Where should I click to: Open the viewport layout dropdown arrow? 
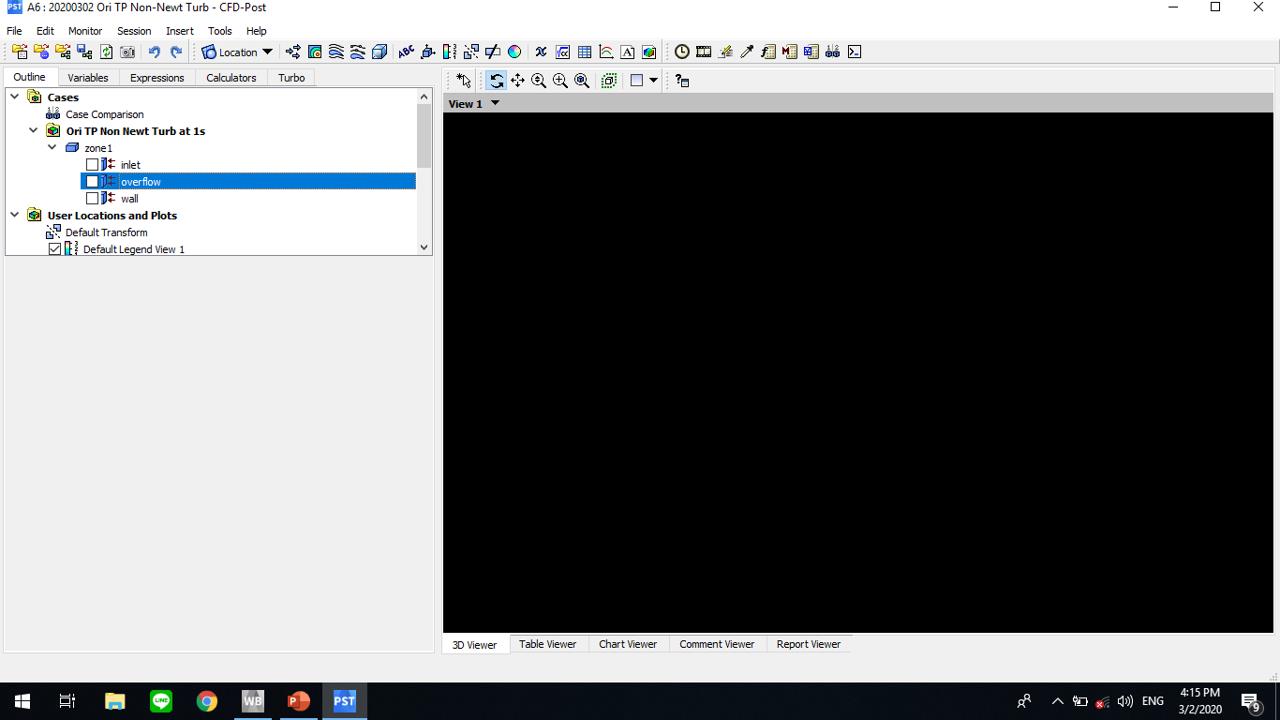tap(654, 81)
